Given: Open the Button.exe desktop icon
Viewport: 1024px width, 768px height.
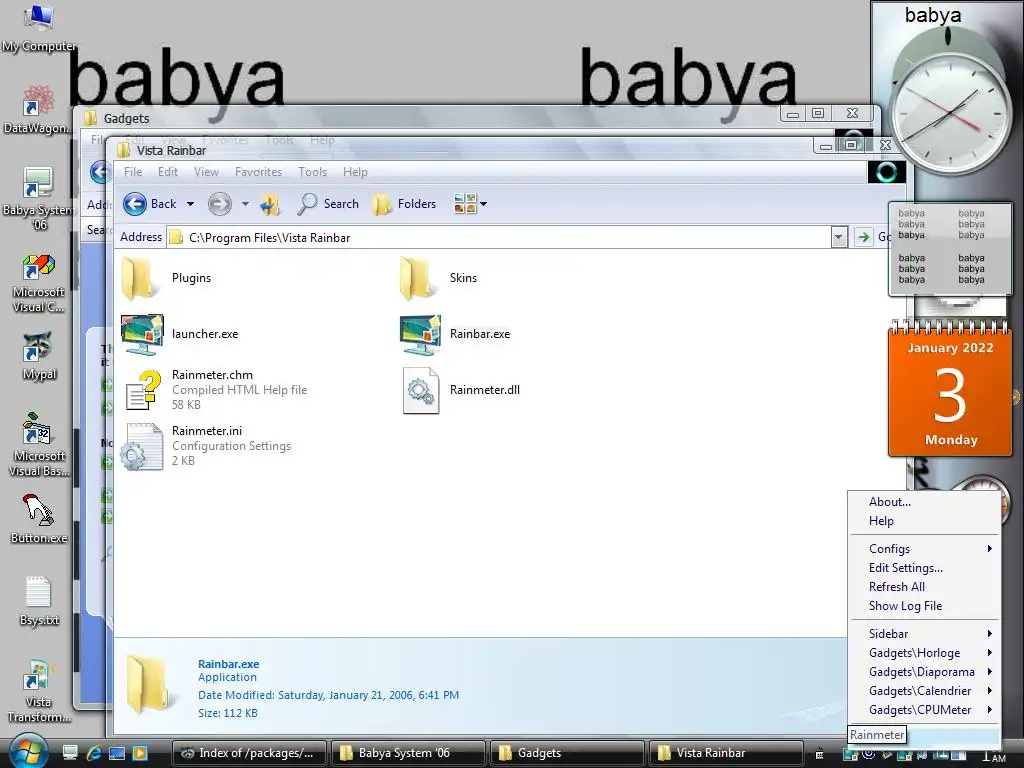Looking at the screenshot, I should click(39, 519).
